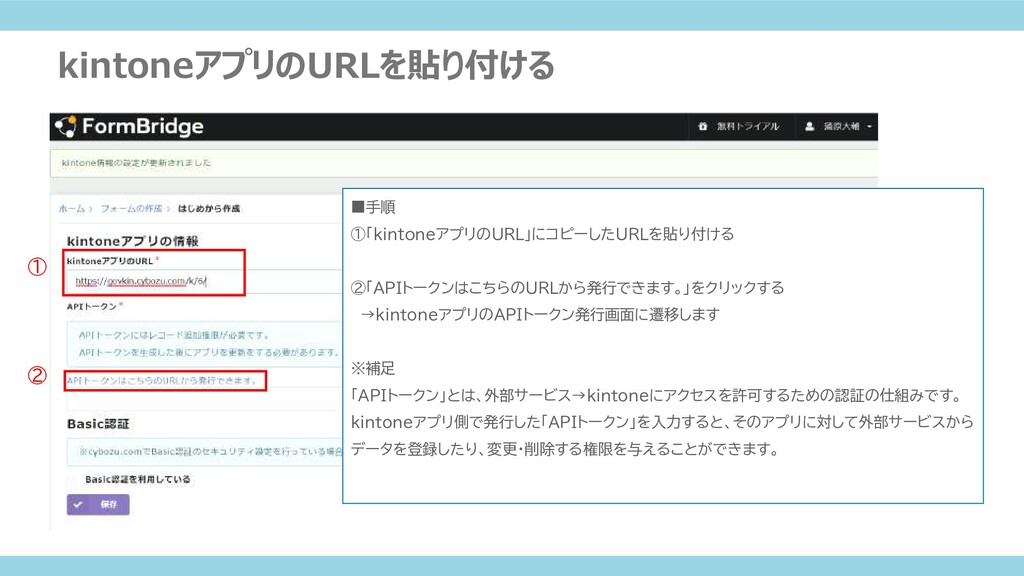1024x576 pixels.
Task: Open the 無料トライアル menu item
Action: click(x=748, y=127)
